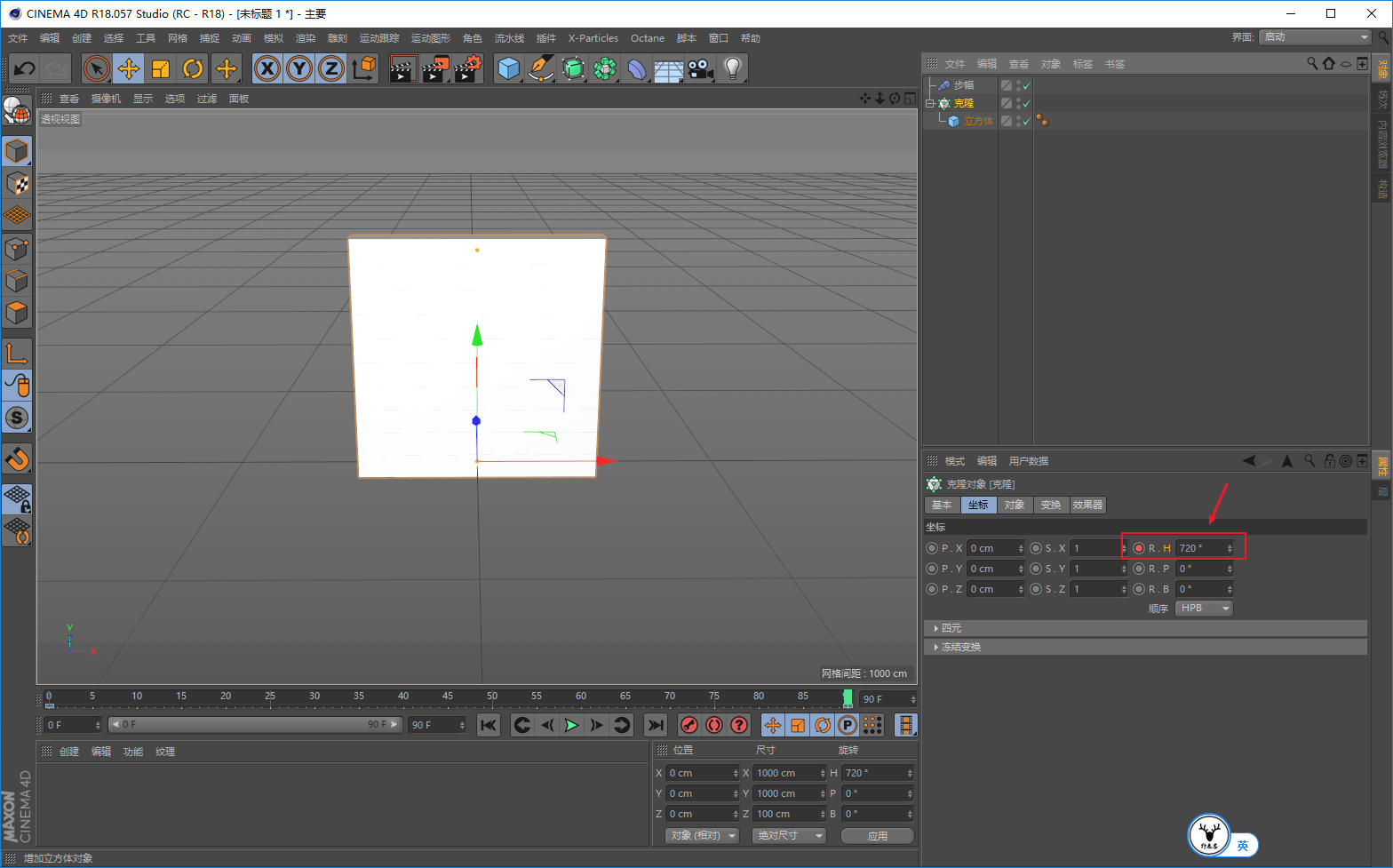Add a camera object
The height and width of the screenshot is (868, 1393).
pos(701,68)
